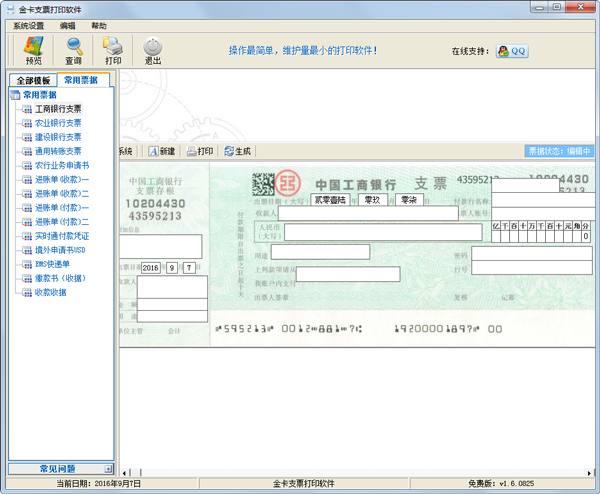
Task: Contact QQ online support
Action: click(x=512, y=51)
